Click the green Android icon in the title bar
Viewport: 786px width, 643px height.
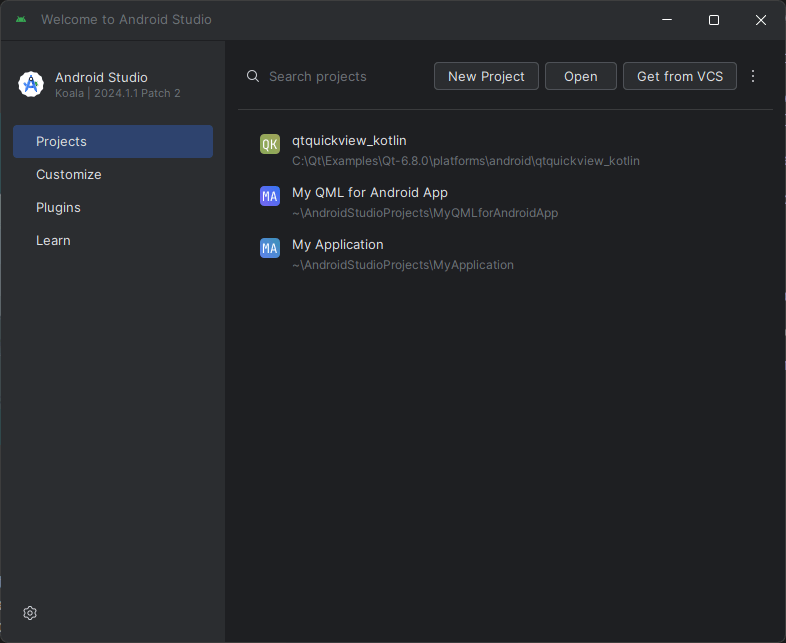click(x=21, y=20)
